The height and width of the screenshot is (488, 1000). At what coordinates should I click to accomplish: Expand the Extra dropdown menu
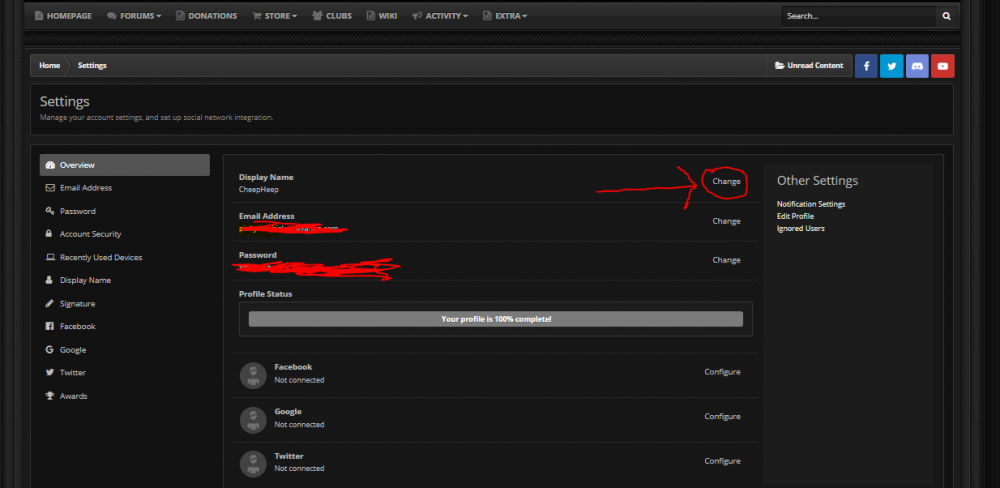pyautogui.click(x=505, y=16)
